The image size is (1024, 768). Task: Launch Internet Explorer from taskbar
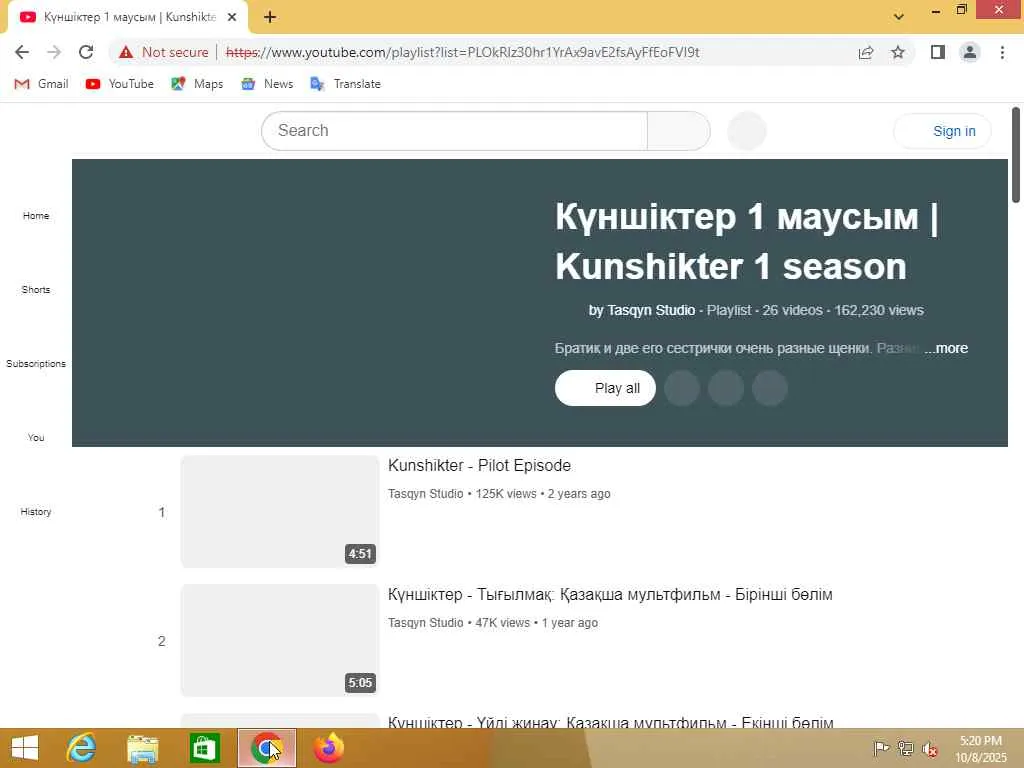coord(82,748)
